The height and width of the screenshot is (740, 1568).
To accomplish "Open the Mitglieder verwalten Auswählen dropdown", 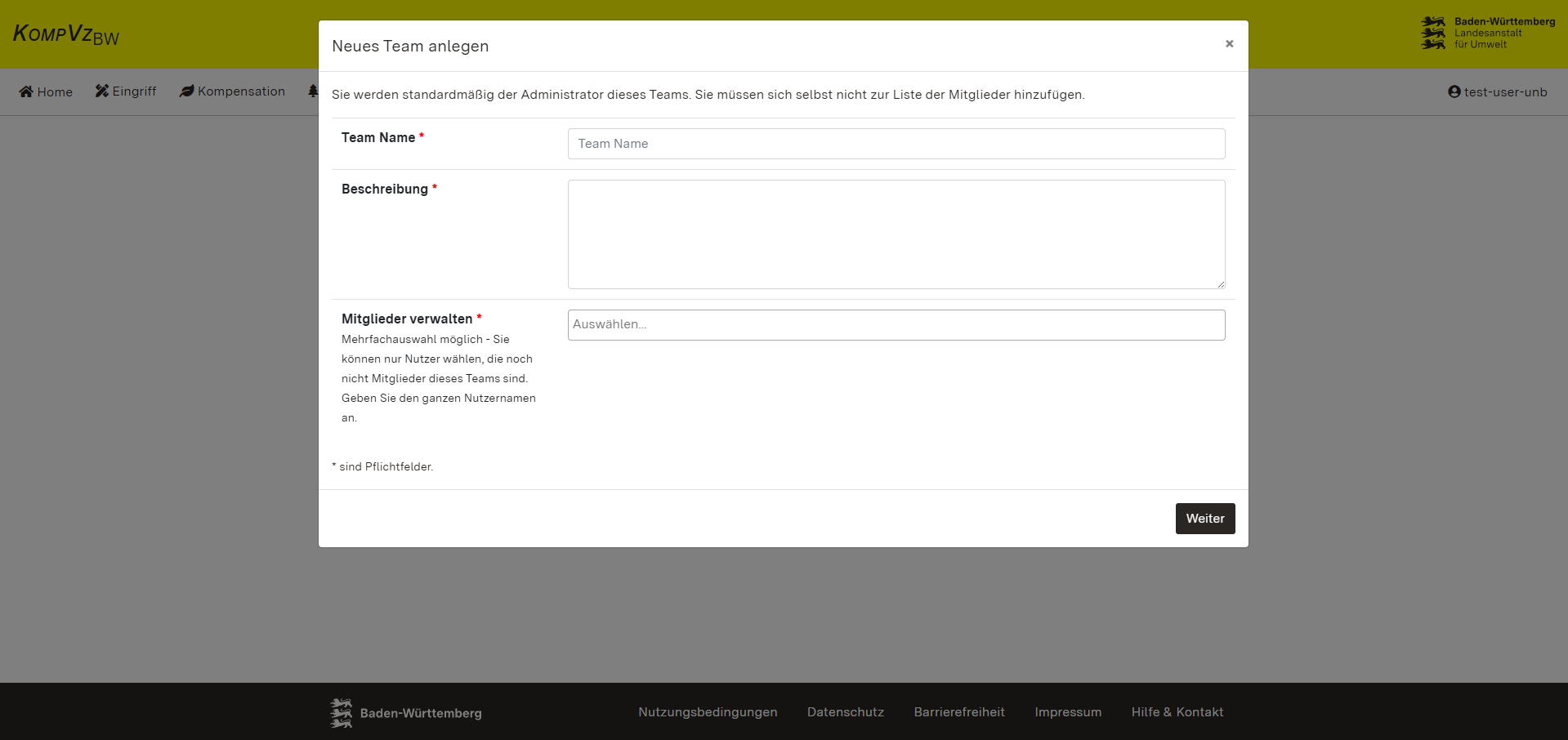I will [896, 325].
